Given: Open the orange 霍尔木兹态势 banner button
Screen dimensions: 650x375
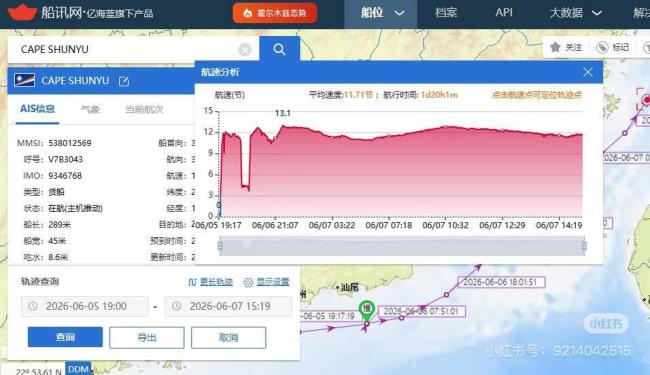Looking at the screenshot, I should (275, 13).
